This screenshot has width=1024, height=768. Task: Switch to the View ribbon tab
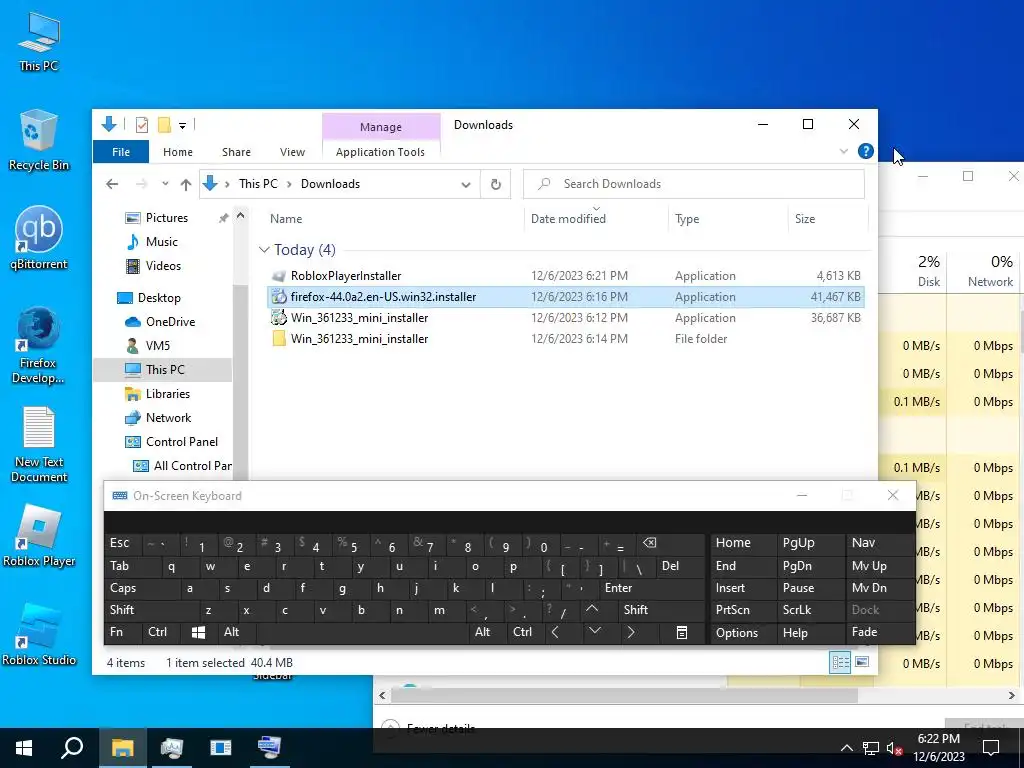292,152
